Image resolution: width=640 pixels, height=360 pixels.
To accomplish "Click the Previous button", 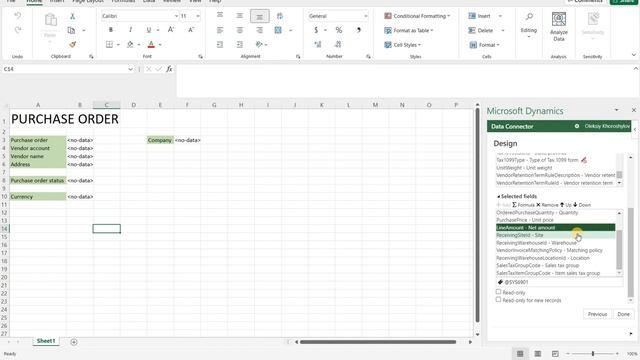I will (598, 314).
